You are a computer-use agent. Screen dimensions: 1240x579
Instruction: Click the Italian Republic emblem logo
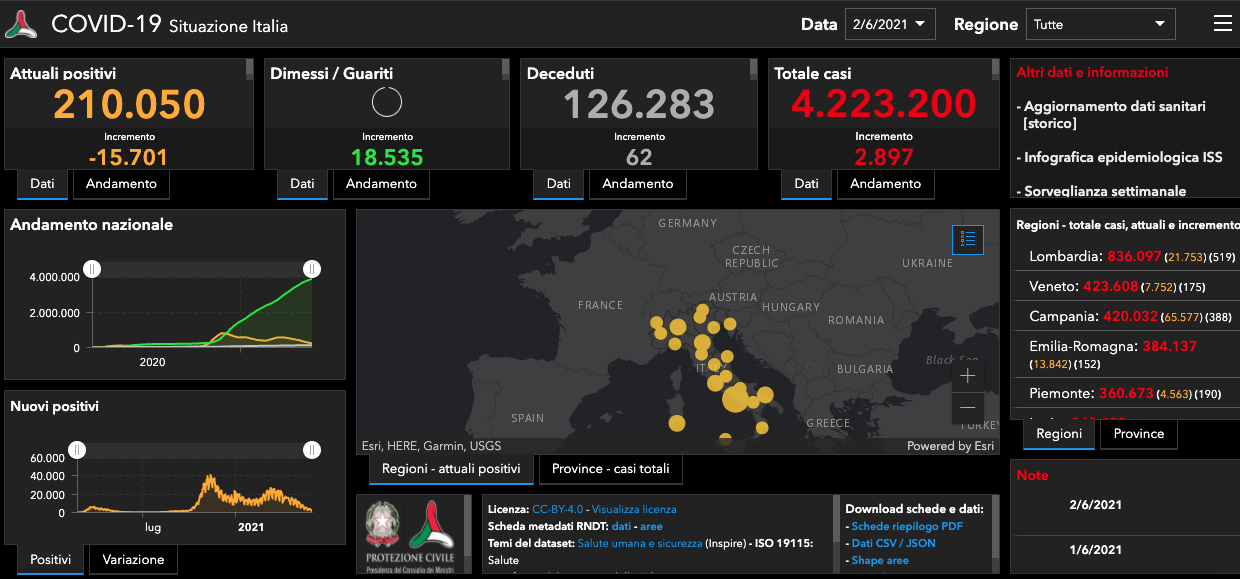point(381,524)
